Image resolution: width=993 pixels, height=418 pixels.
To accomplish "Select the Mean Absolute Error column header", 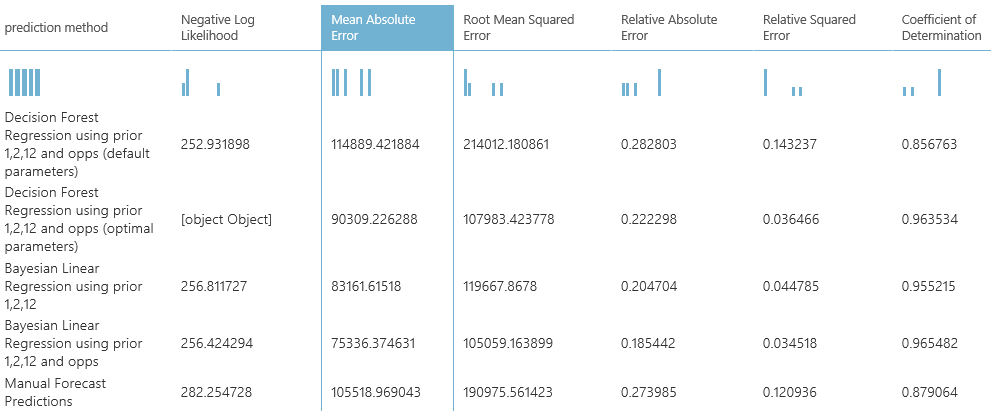I will click(387, 28).
